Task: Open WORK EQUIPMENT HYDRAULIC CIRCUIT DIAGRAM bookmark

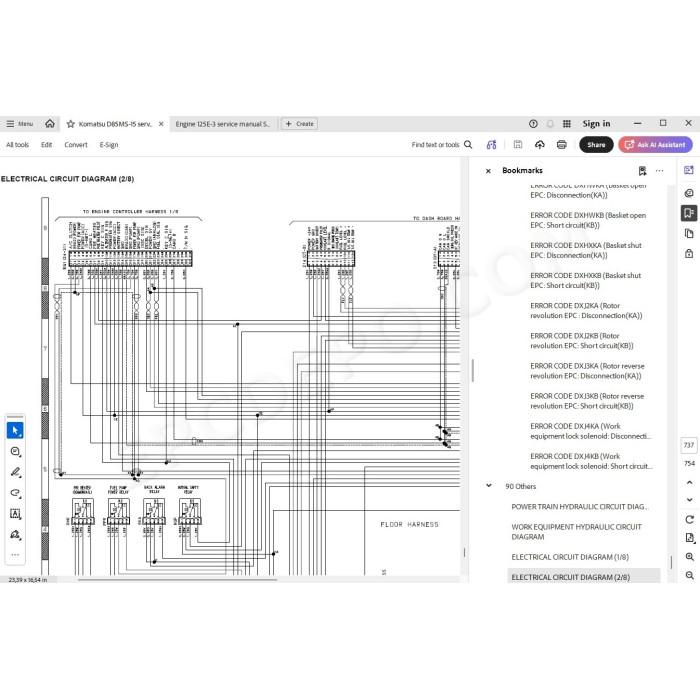Action: (x=576, y=532)
